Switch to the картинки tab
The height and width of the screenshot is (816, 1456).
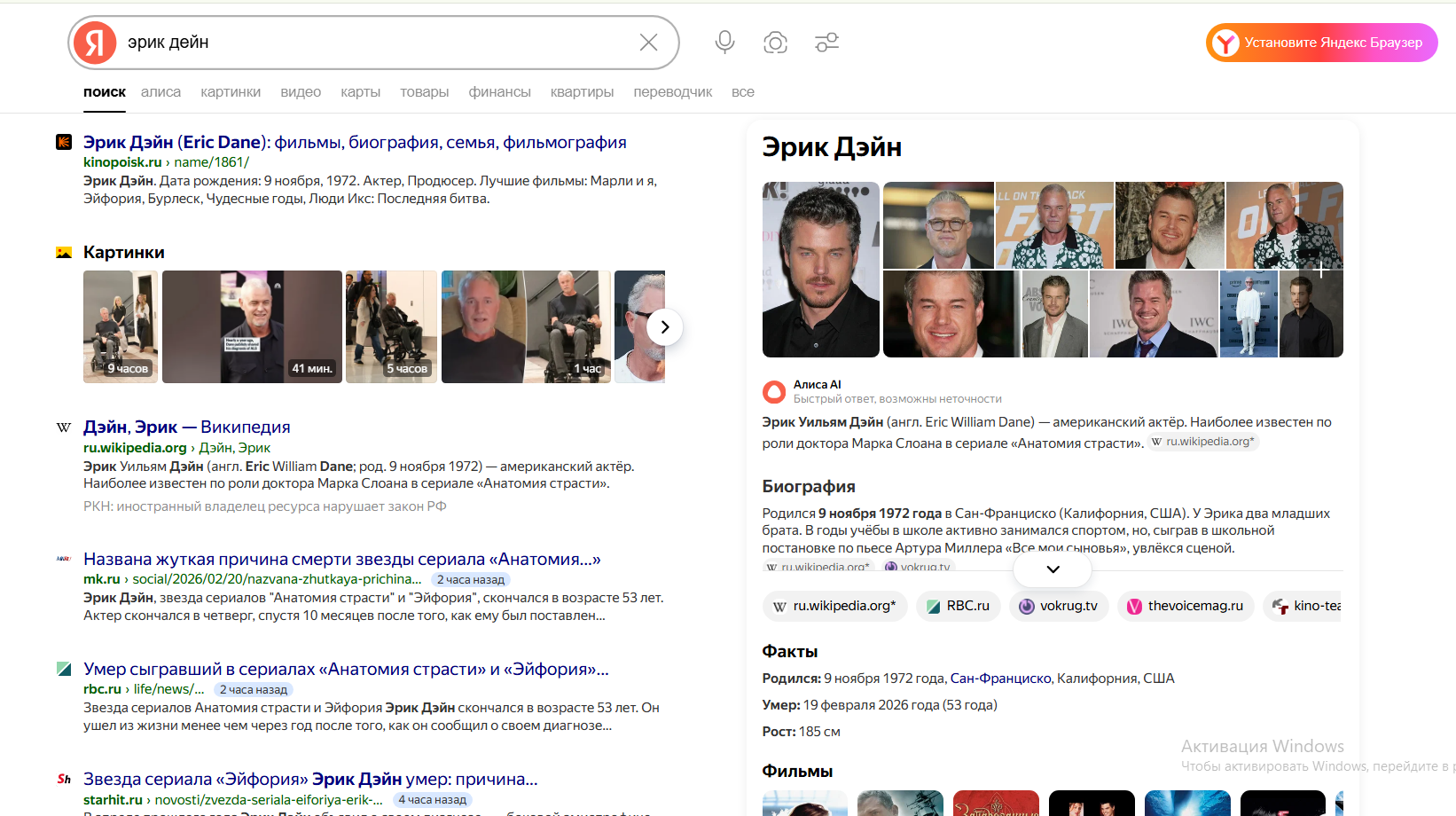(231, 92)
